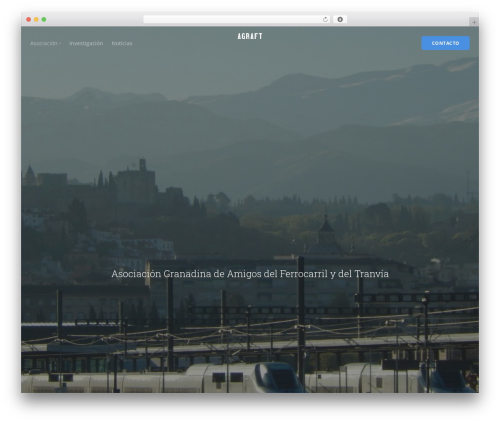Go to the Investigación page
Screen dimensions: 500x423
click(x=86, y=43)
